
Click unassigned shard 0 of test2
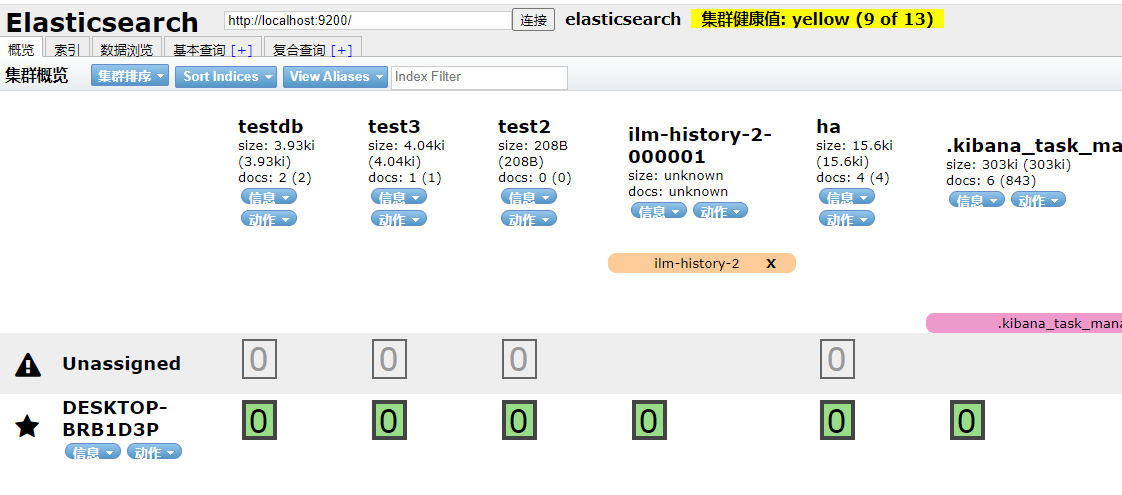coord(519,359)
